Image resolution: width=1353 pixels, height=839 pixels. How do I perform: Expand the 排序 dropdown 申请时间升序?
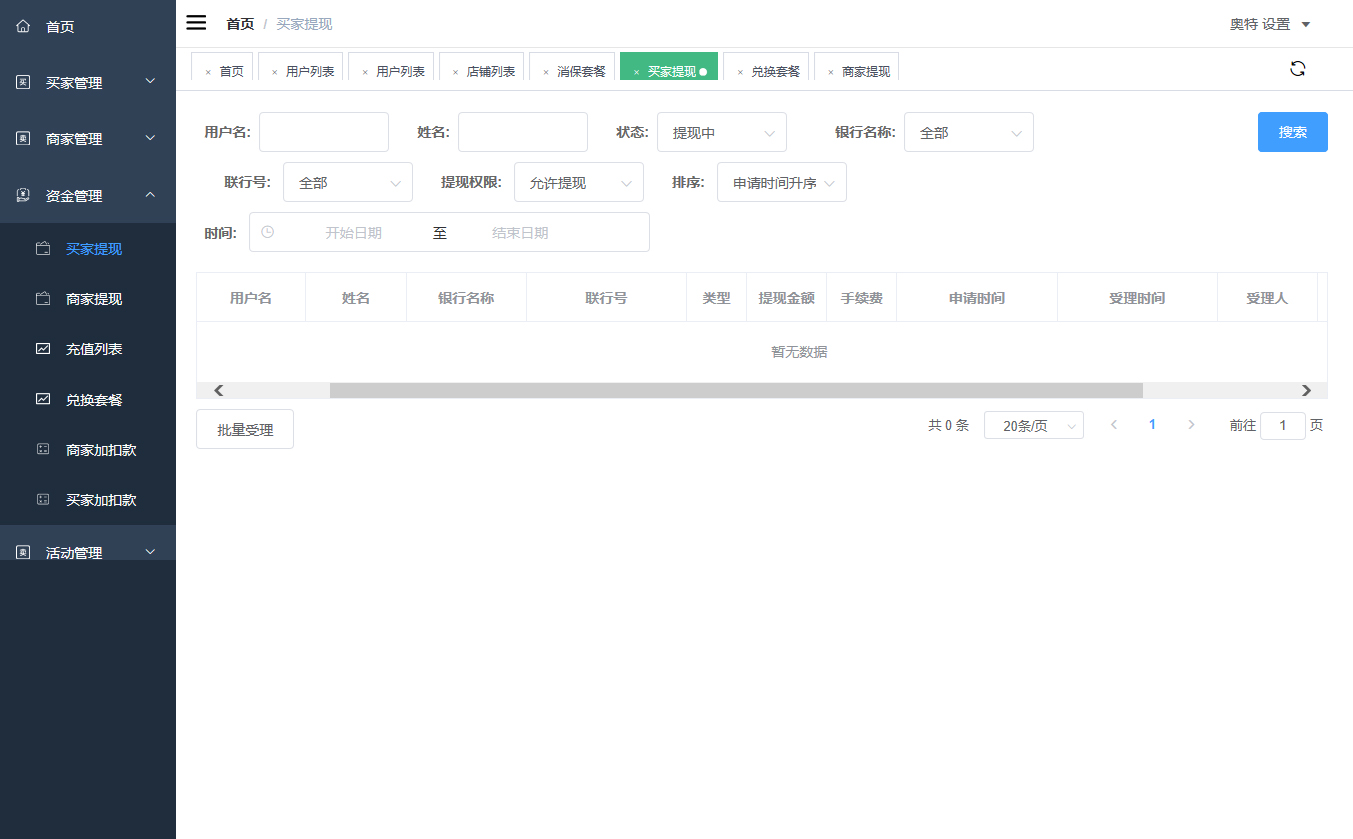(781, 183)
